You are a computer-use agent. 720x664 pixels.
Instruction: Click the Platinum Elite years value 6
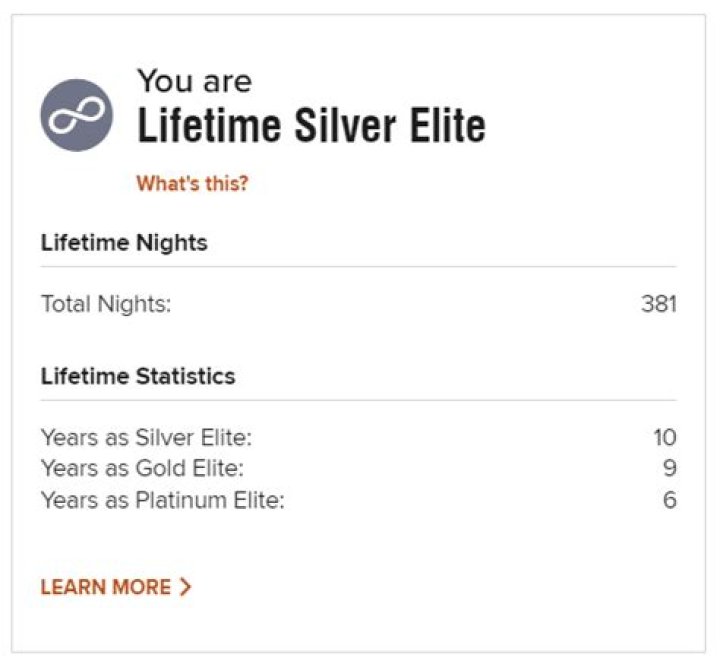[x=669, y=500]
